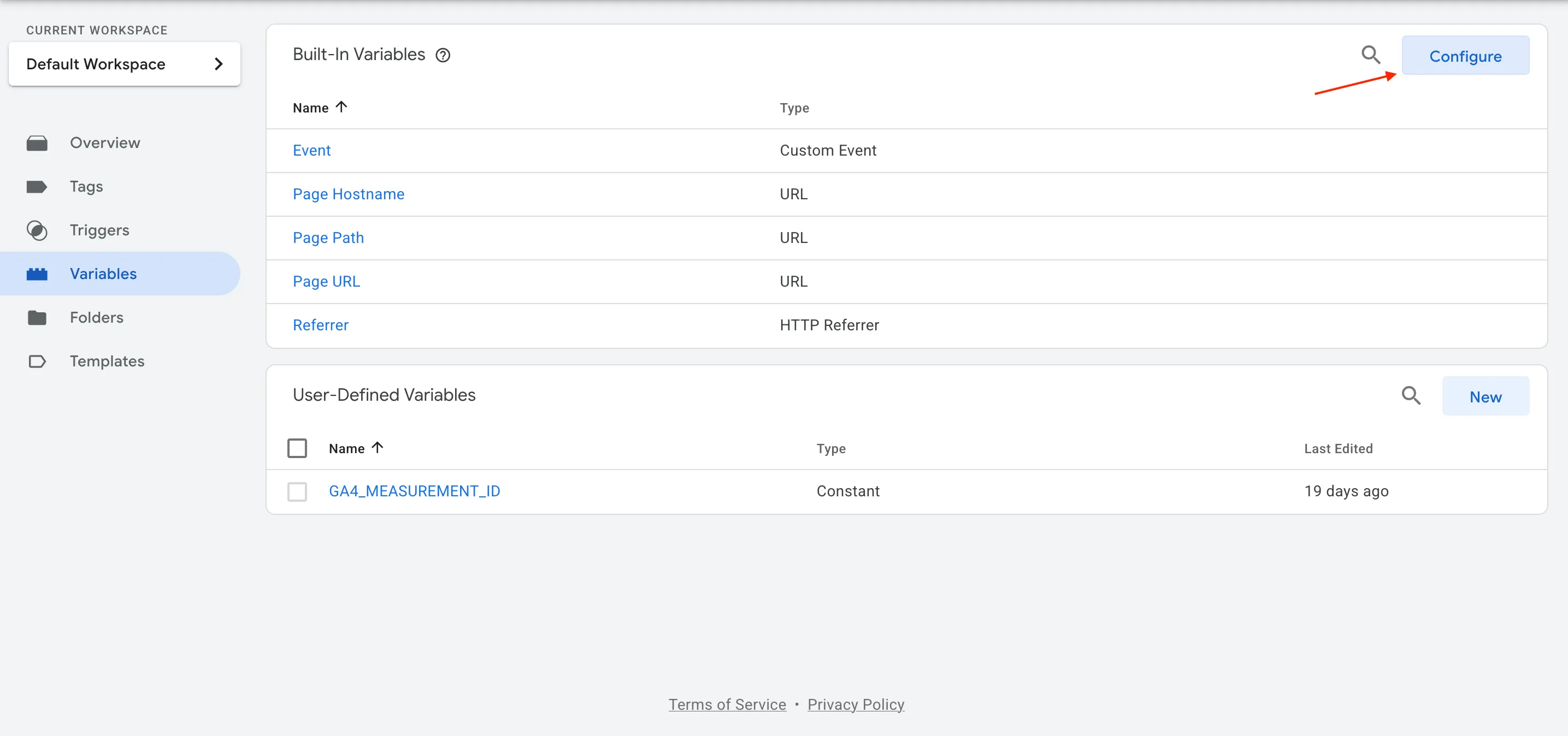Click the Variables brick icon
Viewport: 1568px width, 736px height.
(x=37, y=274)
